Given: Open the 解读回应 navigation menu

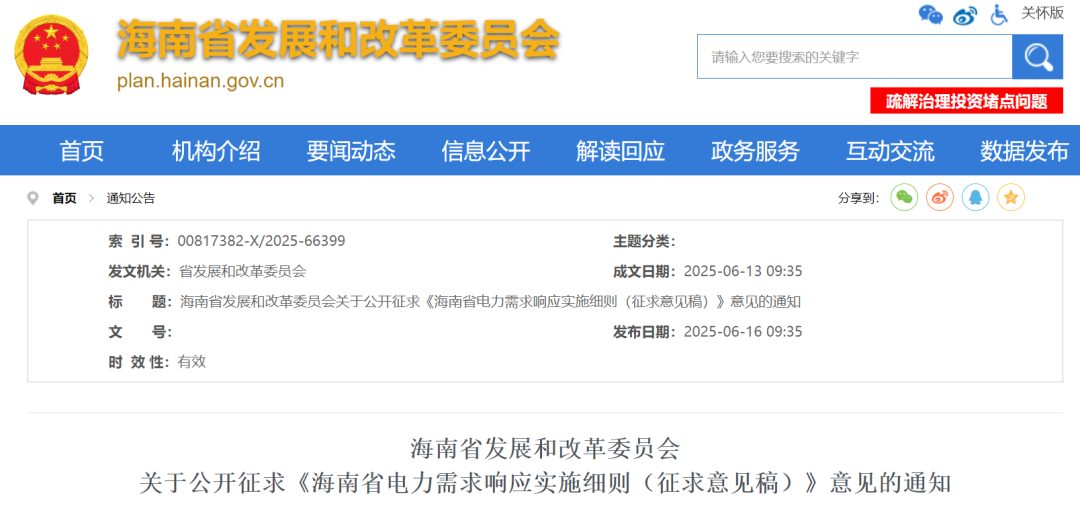Looking at the screenshot, I should pyautogui.click(x=621, y=150).
